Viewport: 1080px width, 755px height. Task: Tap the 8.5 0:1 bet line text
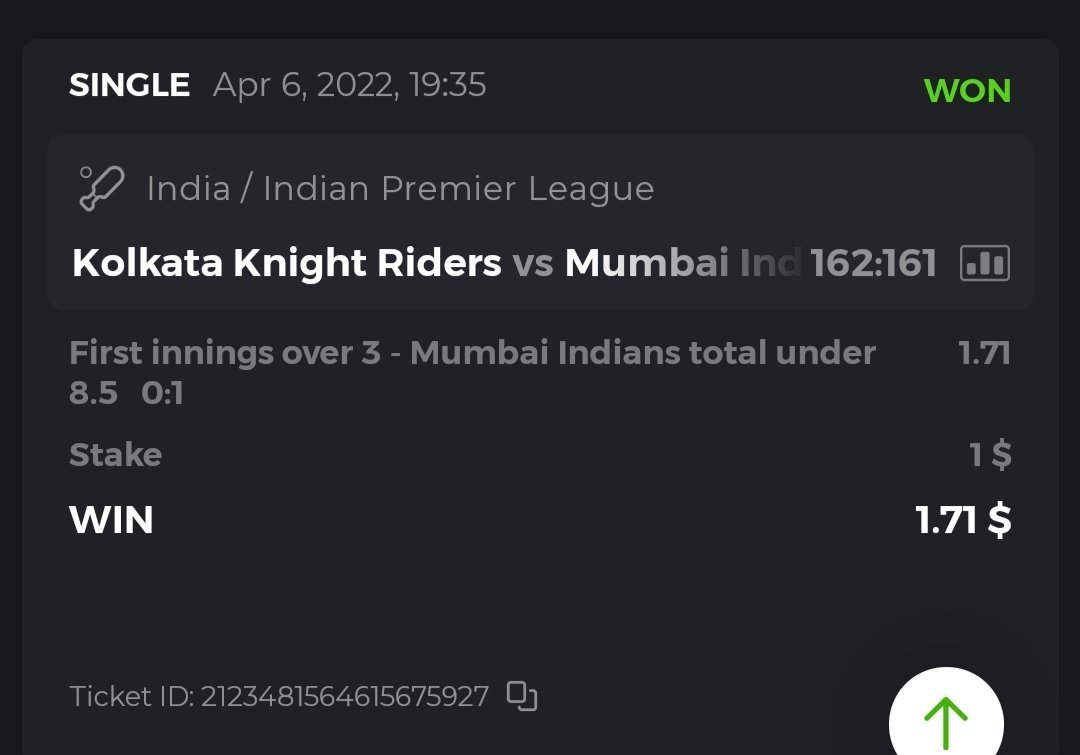pos(126,393)
